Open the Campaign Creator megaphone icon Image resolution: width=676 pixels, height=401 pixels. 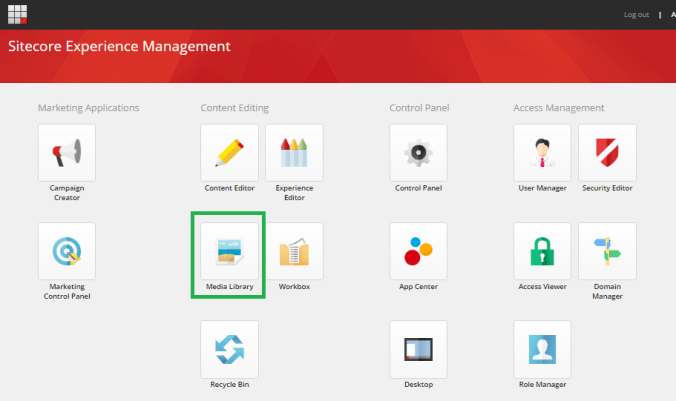click(x=67, y=153)
